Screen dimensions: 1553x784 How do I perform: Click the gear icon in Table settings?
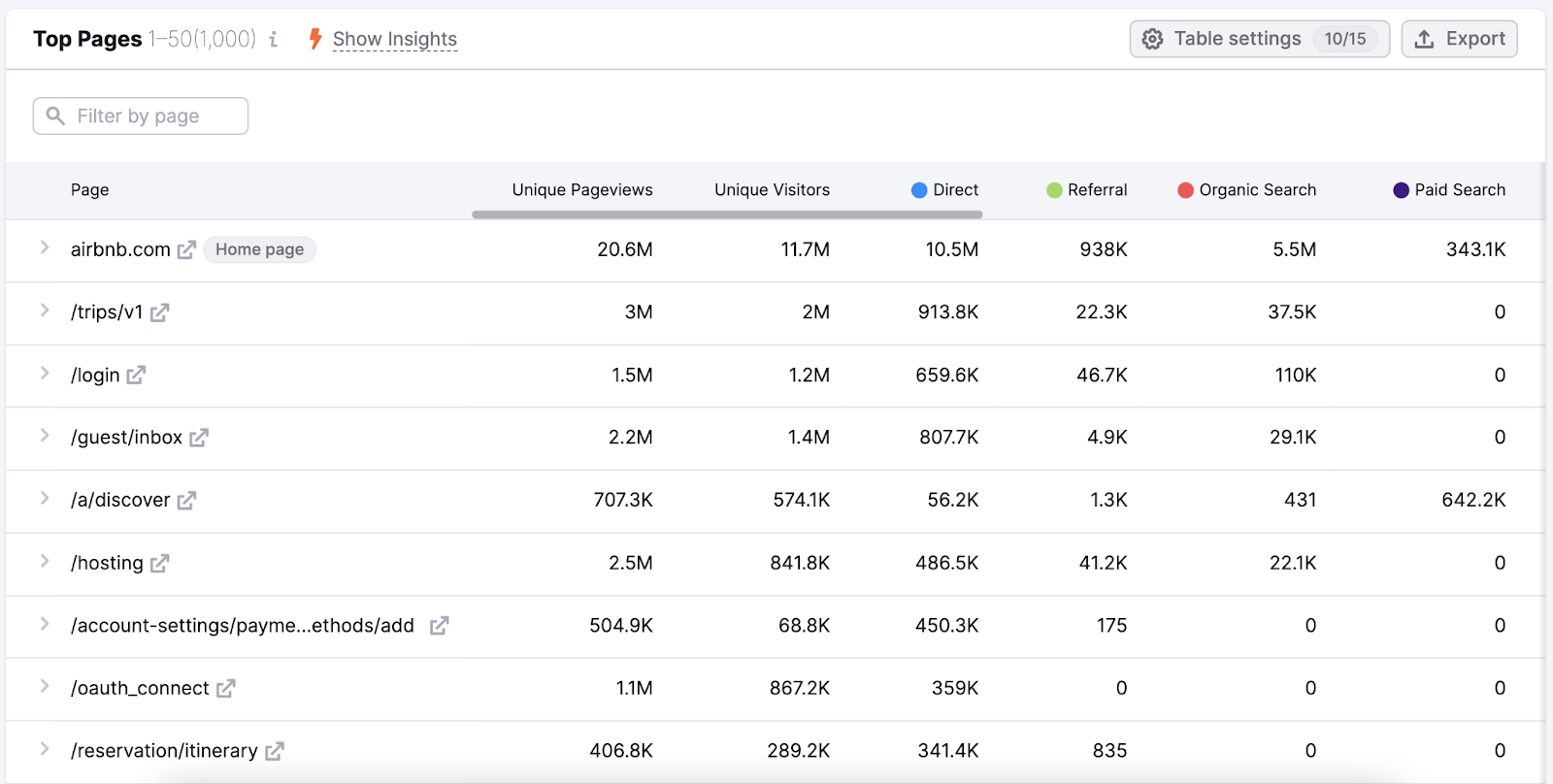(x=1152, y=39)
